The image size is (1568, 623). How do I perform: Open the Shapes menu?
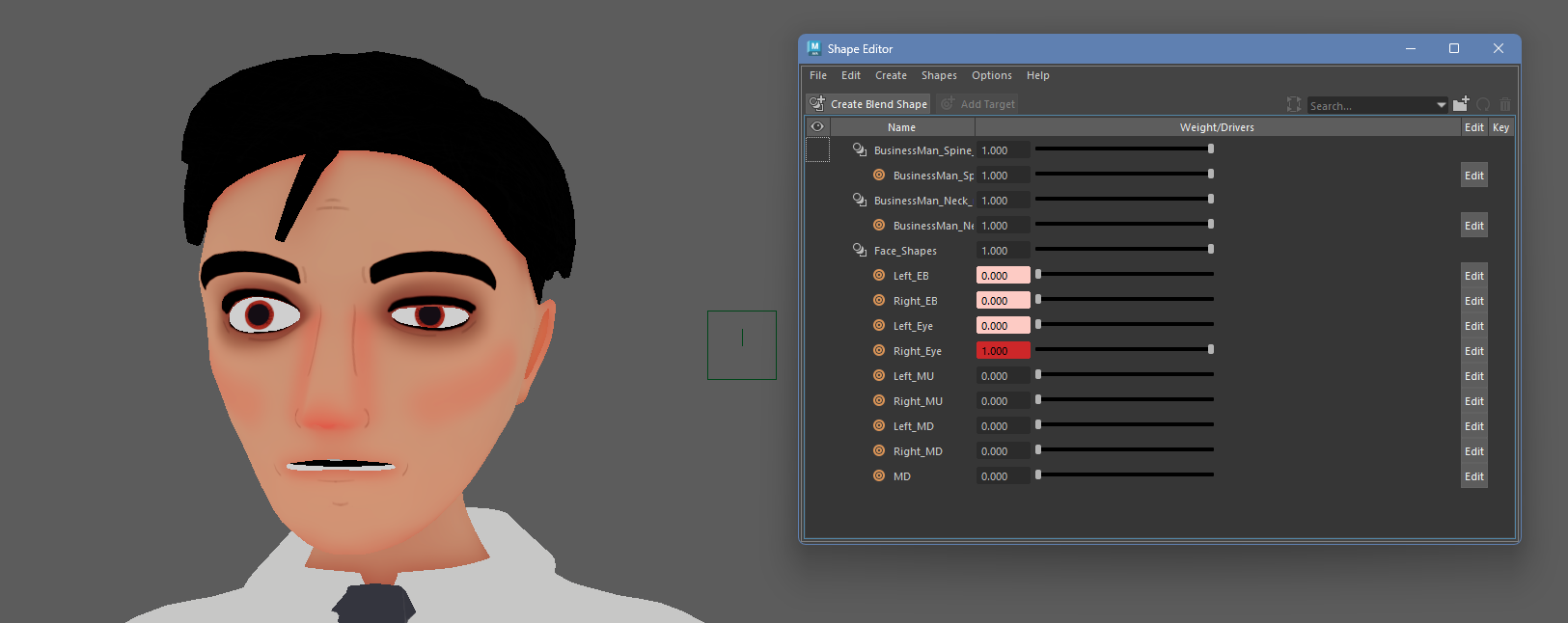pos(939,75)
